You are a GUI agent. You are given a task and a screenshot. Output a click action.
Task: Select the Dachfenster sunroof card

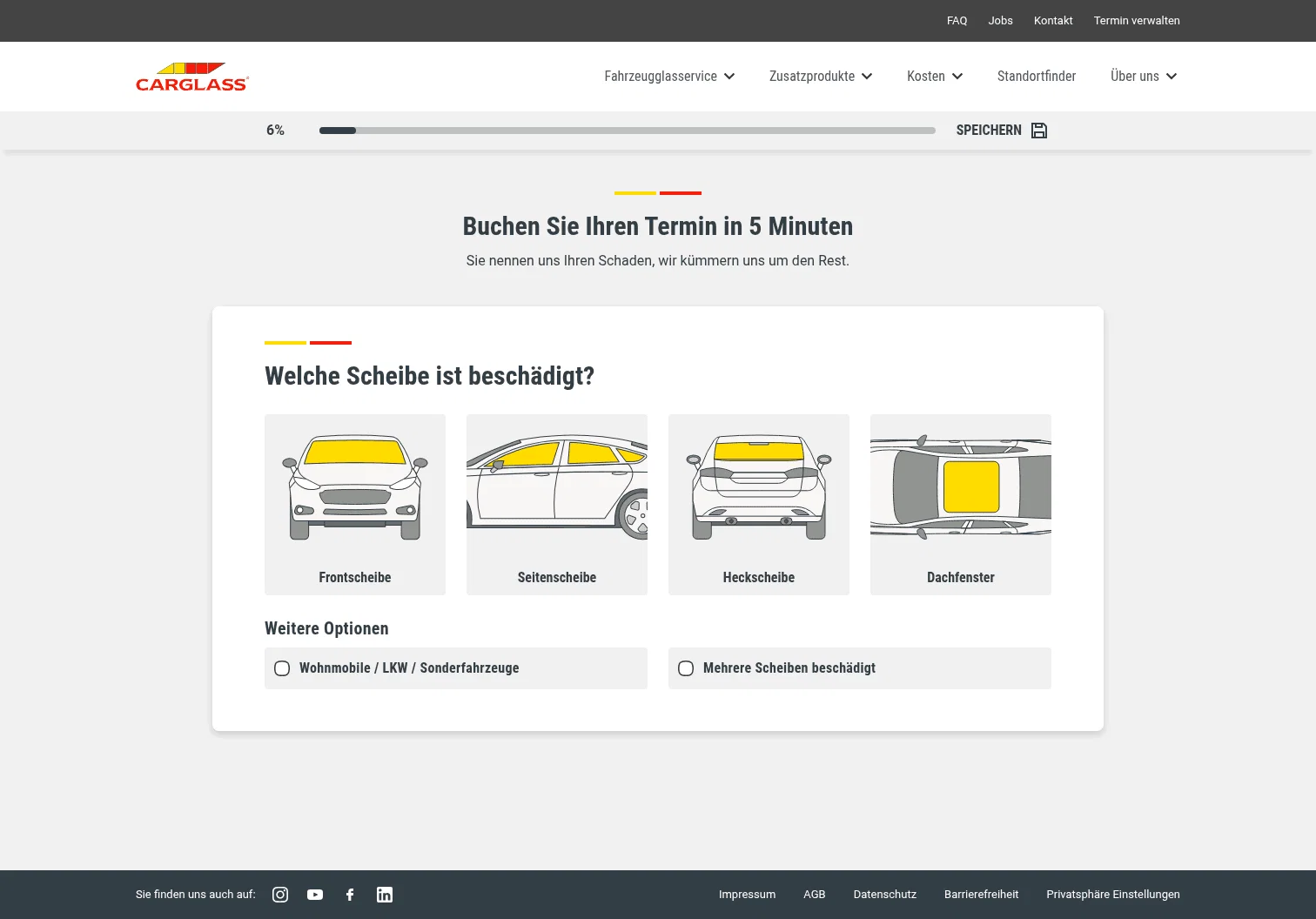point(961,505)
